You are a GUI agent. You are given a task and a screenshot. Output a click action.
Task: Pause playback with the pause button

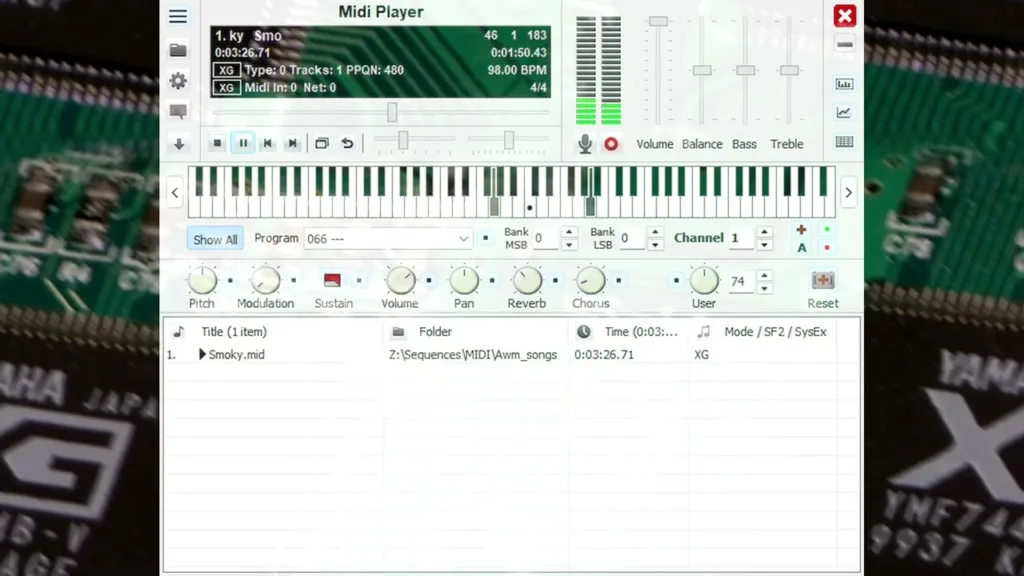243,143
